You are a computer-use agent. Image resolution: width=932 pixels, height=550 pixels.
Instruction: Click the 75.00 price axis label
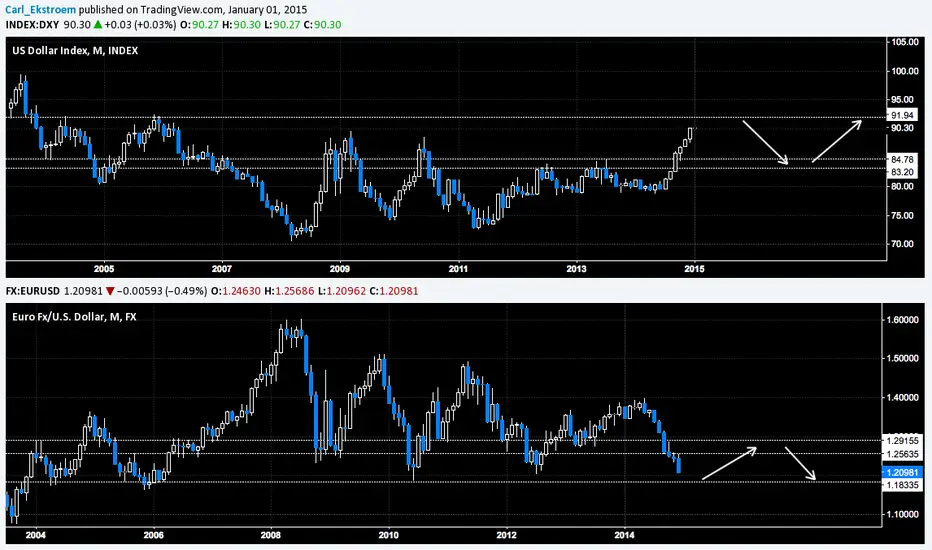click(x=903, y=215)
